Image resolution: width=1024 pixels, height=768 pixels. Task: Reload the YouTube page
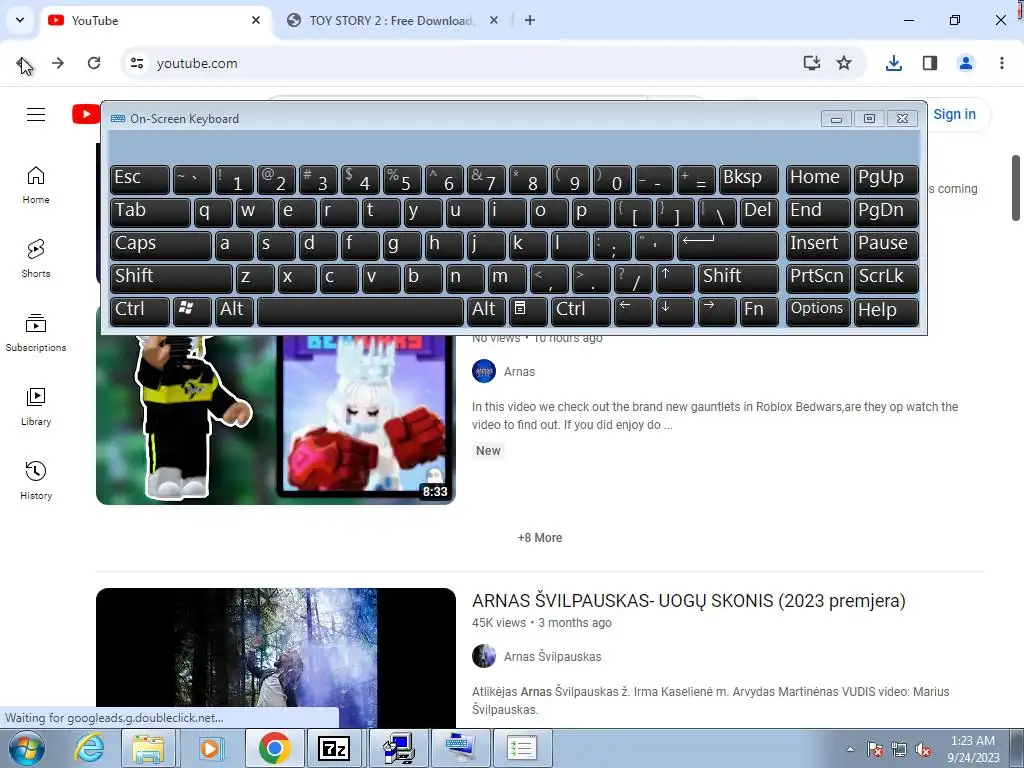click(94, 63)
